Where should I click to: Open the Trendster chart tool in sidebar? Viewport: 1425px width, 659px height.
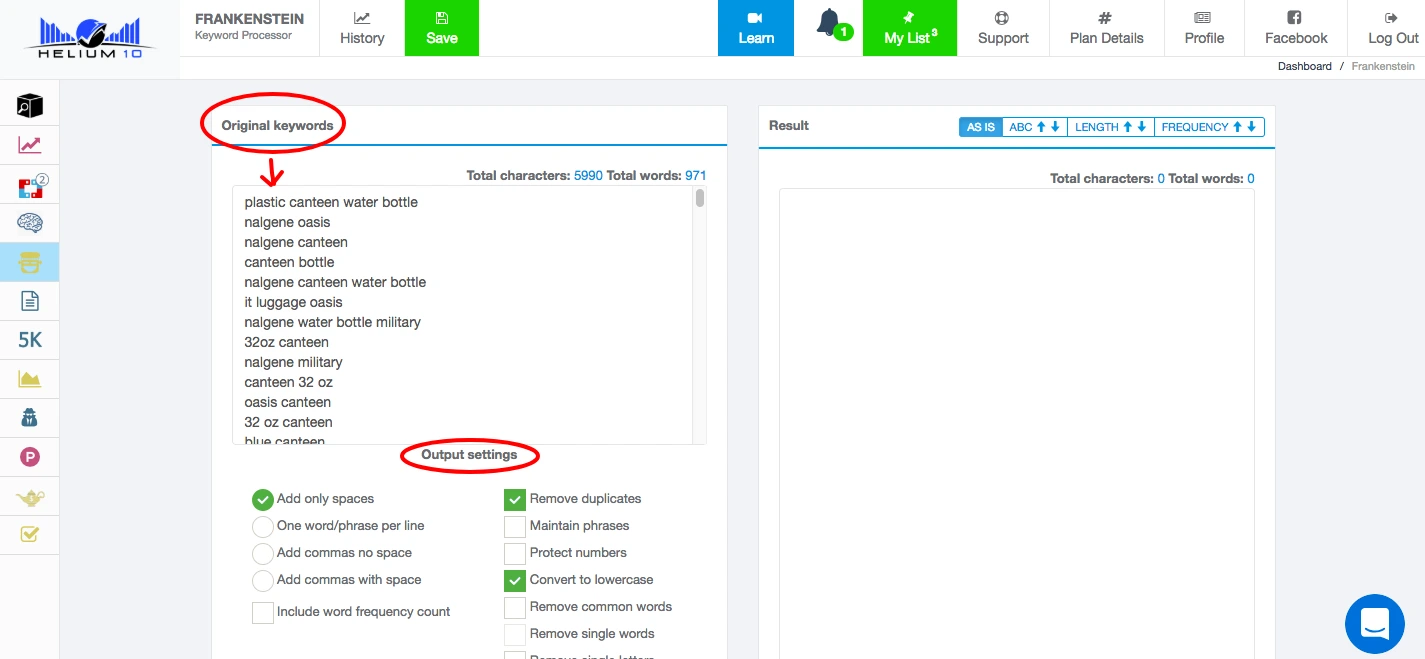[x=30, y=145]
